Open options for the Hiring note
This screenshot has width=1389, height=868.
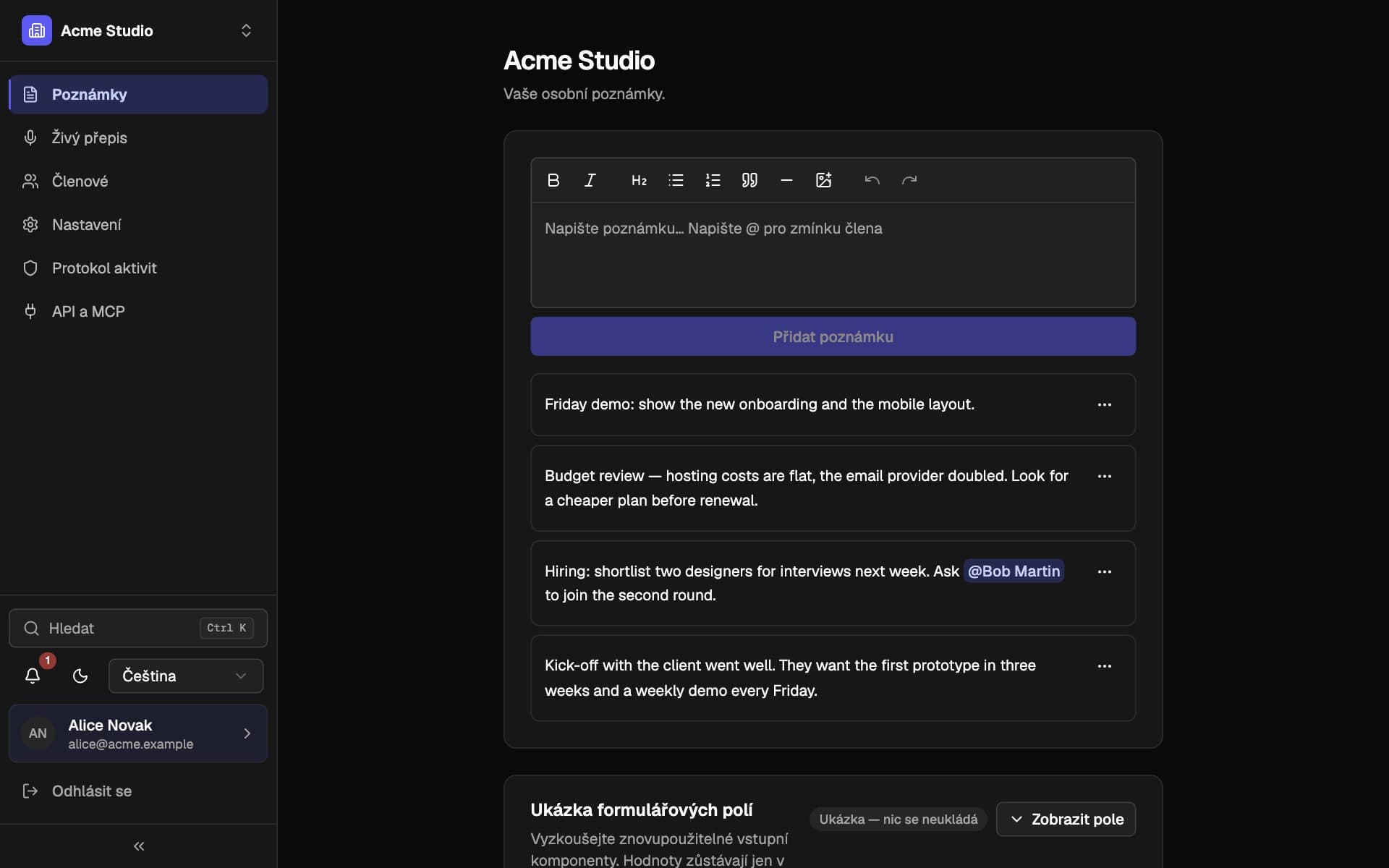pos(1104,571)
